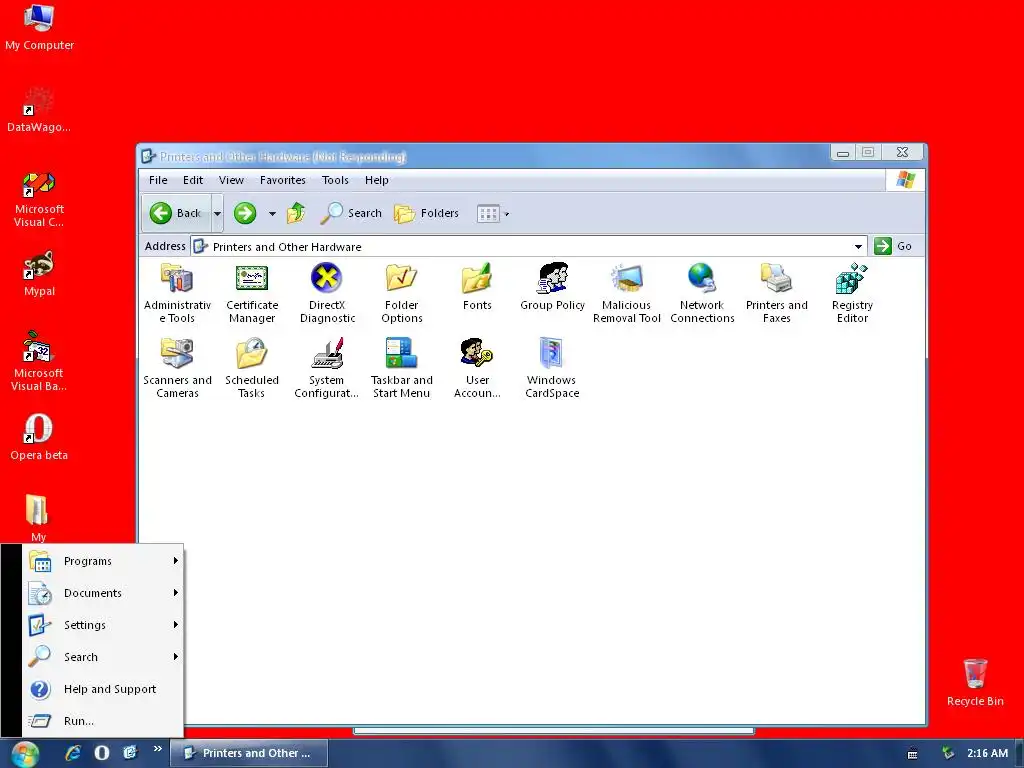This screenshot has height=768, width=1024.
Task: Open the File menu
Action: 158,180
